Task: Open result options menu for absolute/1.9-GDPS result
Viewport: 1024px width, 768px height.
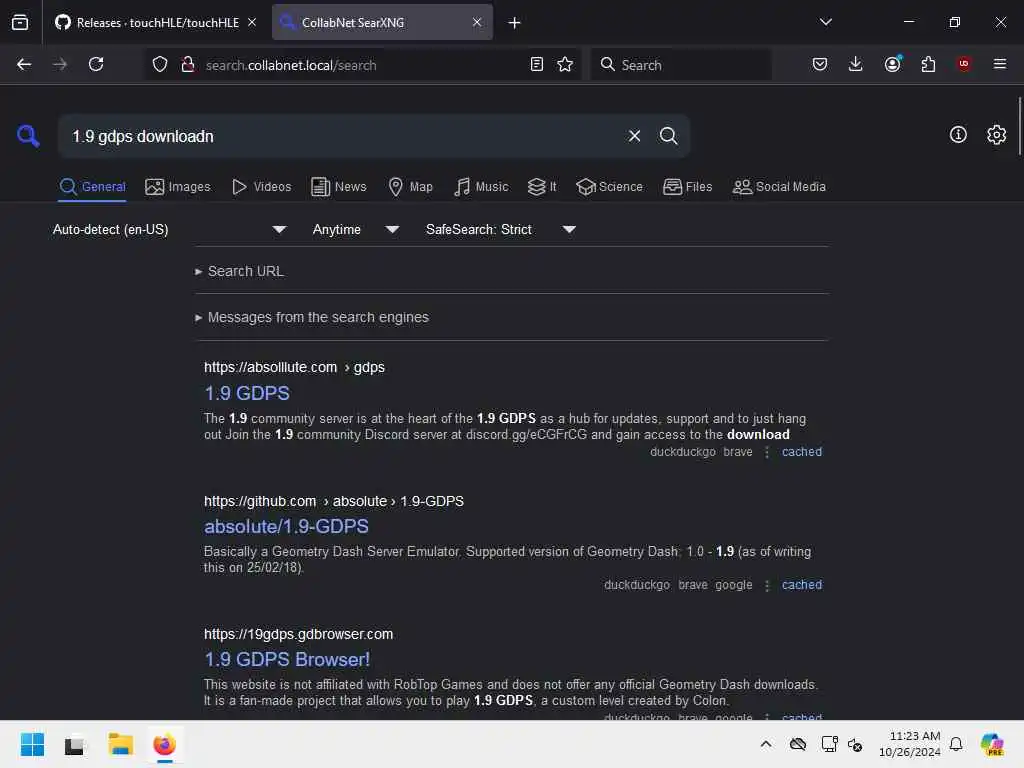Action: coord(767,585)
